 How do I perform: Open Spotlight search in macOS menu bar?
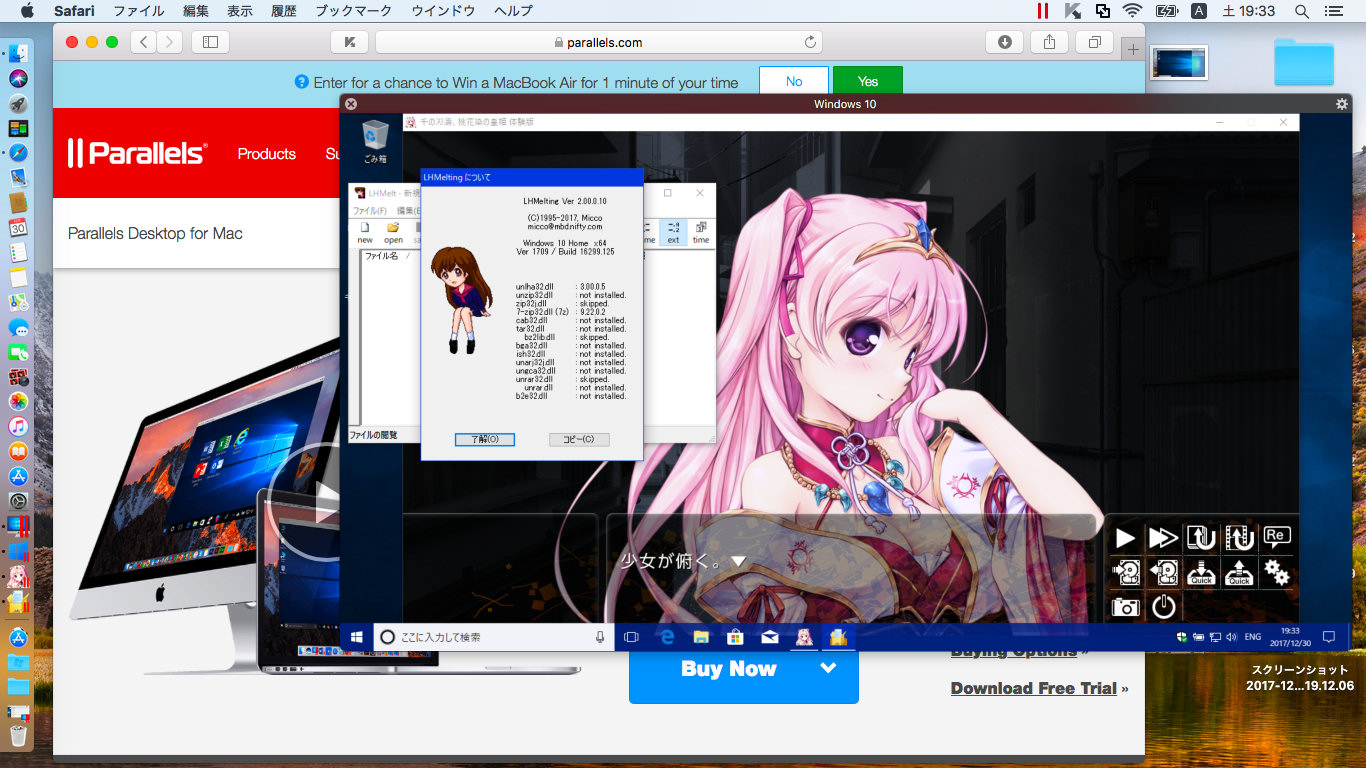tap(1302, 11)
